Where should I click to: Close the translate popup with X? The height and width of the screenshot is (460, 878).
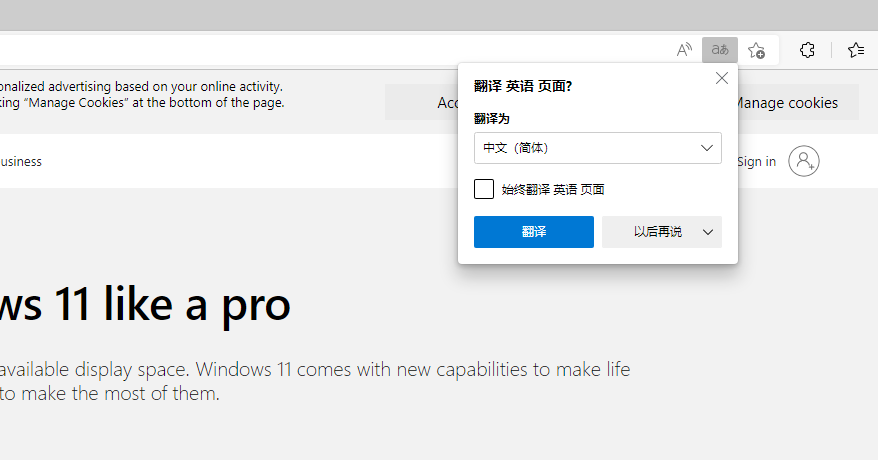pyautogui.click(x=722, y=78)
